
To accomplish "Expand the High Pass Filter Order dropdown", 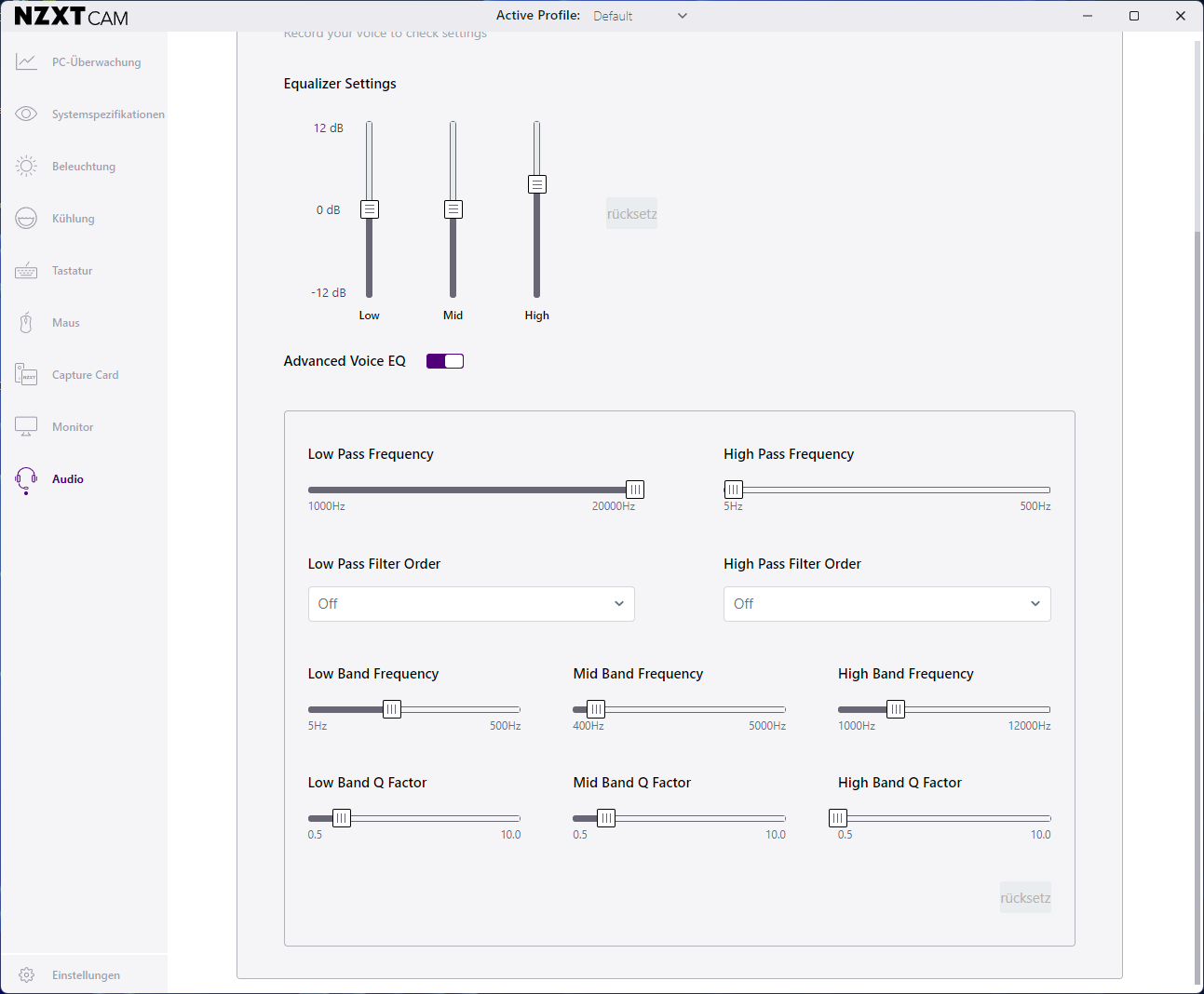I will point(886,604).
